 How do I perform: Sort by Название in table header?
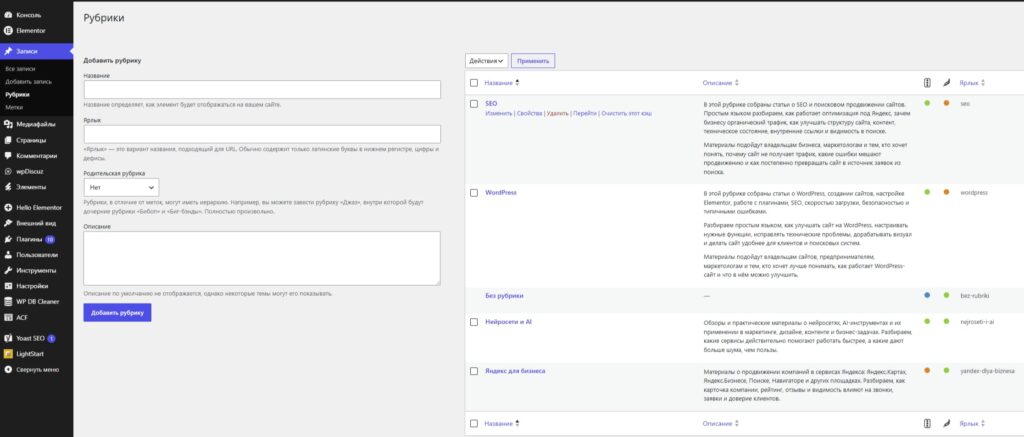[x=502, y=83]
